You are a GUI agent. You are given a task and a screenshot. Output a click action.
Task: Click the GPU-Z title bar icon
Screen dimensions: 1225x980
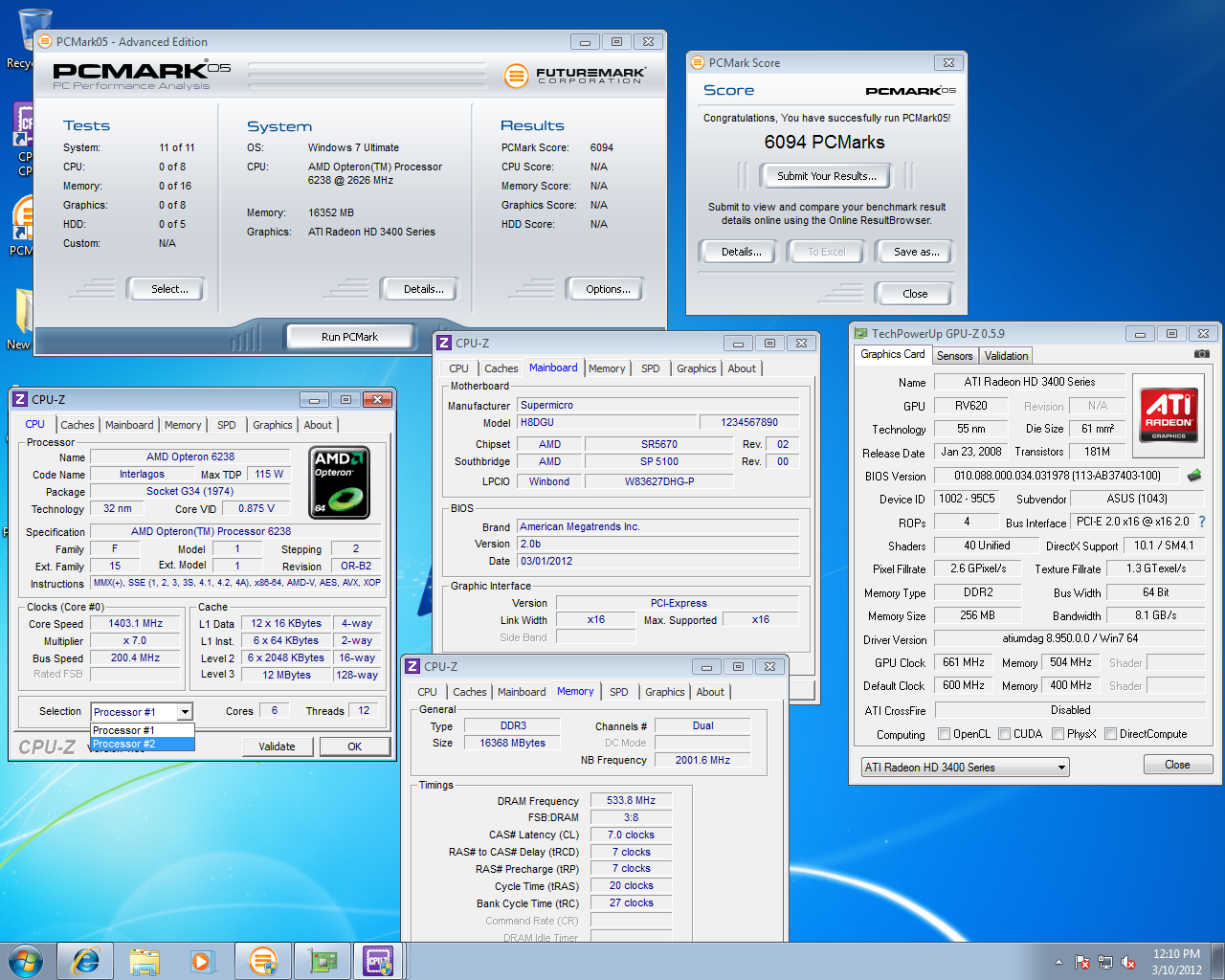(860, 333)
